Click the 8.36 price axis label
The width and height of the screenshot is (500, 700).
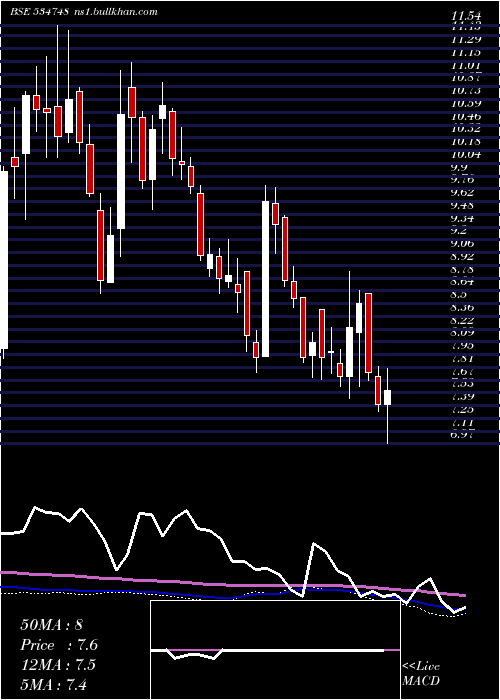click(462, 308)
